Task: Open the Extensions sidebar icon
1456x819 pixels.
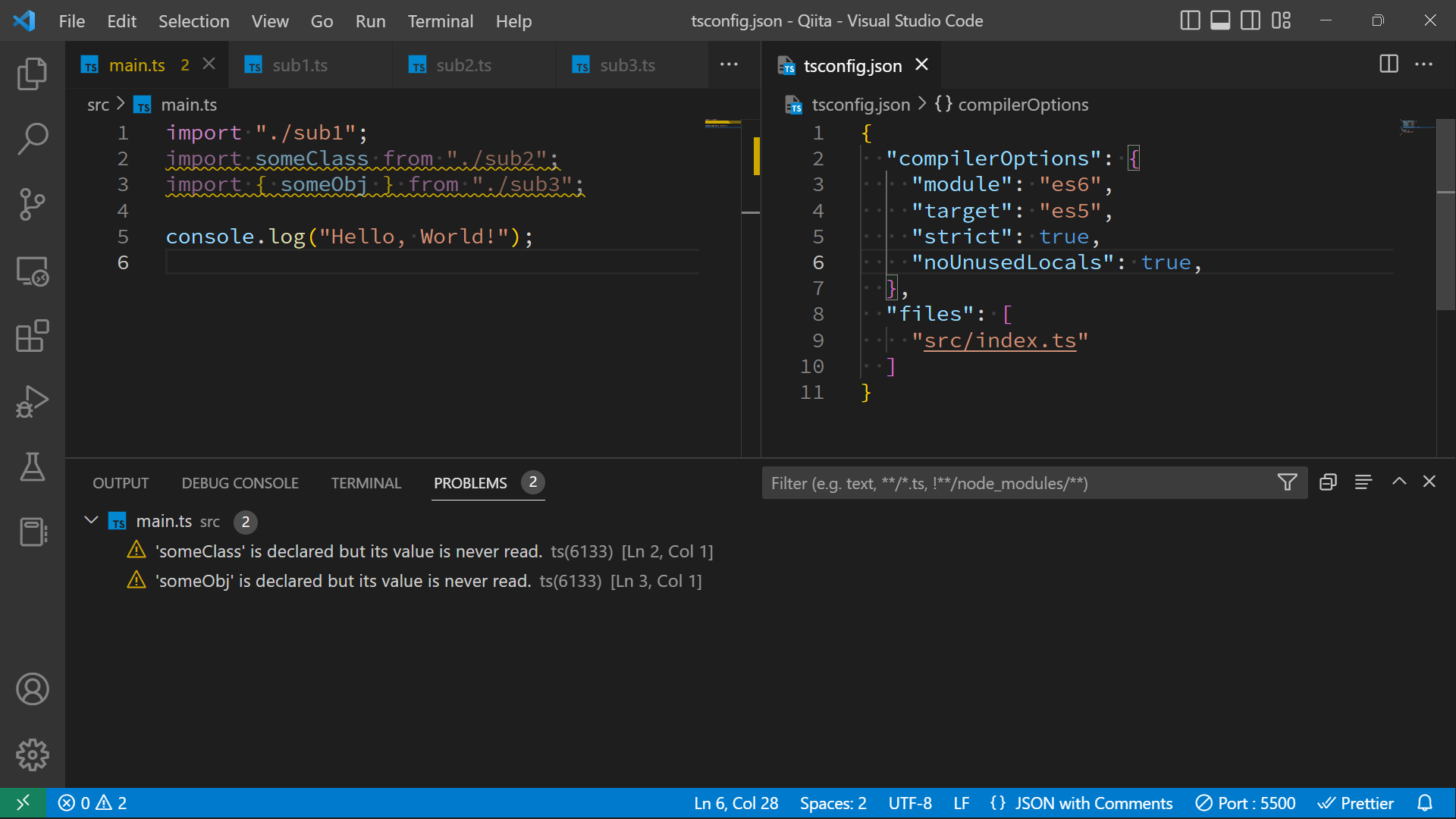Action: (32, 335)
